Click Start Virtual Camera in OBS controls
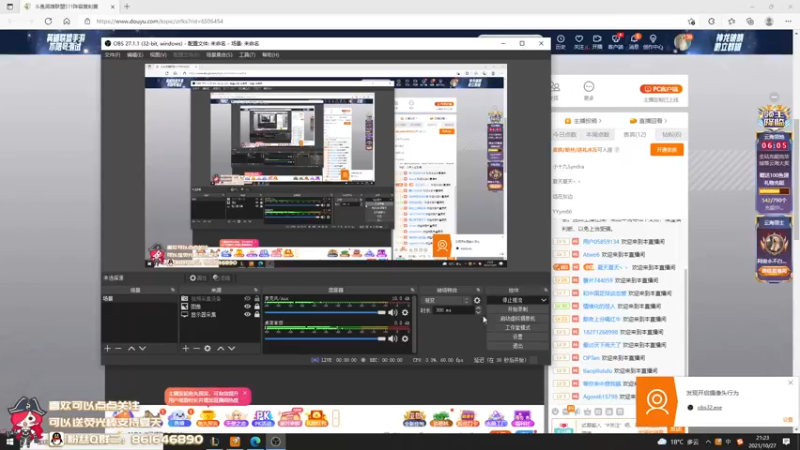The width and height of the screenshot is (800, 450). 517,318
